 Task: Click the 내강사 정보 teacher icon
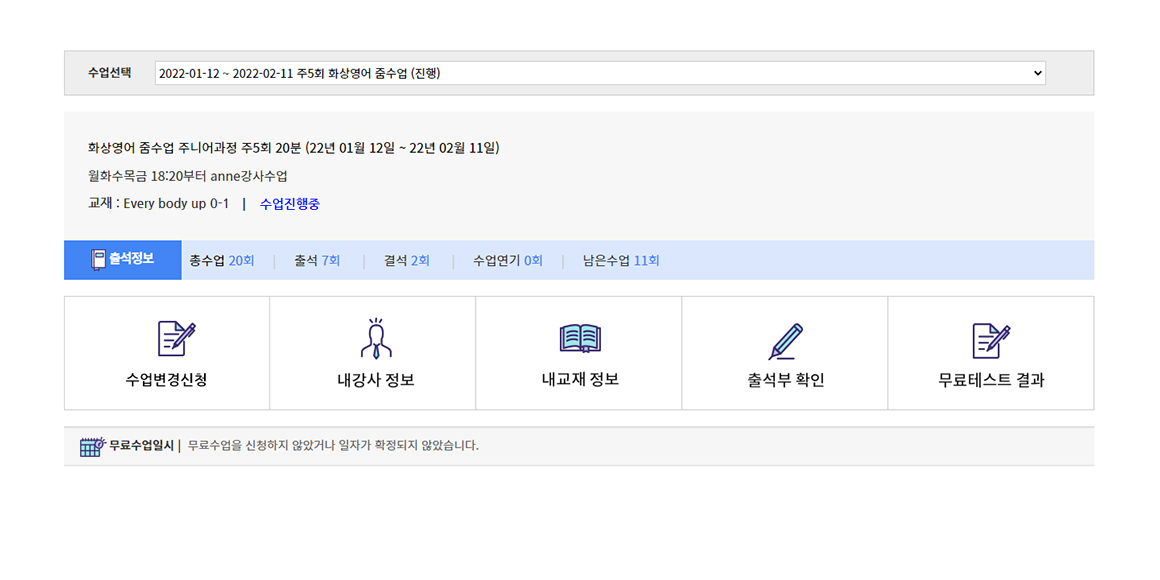pyautogui.click(x=376, y=337)
